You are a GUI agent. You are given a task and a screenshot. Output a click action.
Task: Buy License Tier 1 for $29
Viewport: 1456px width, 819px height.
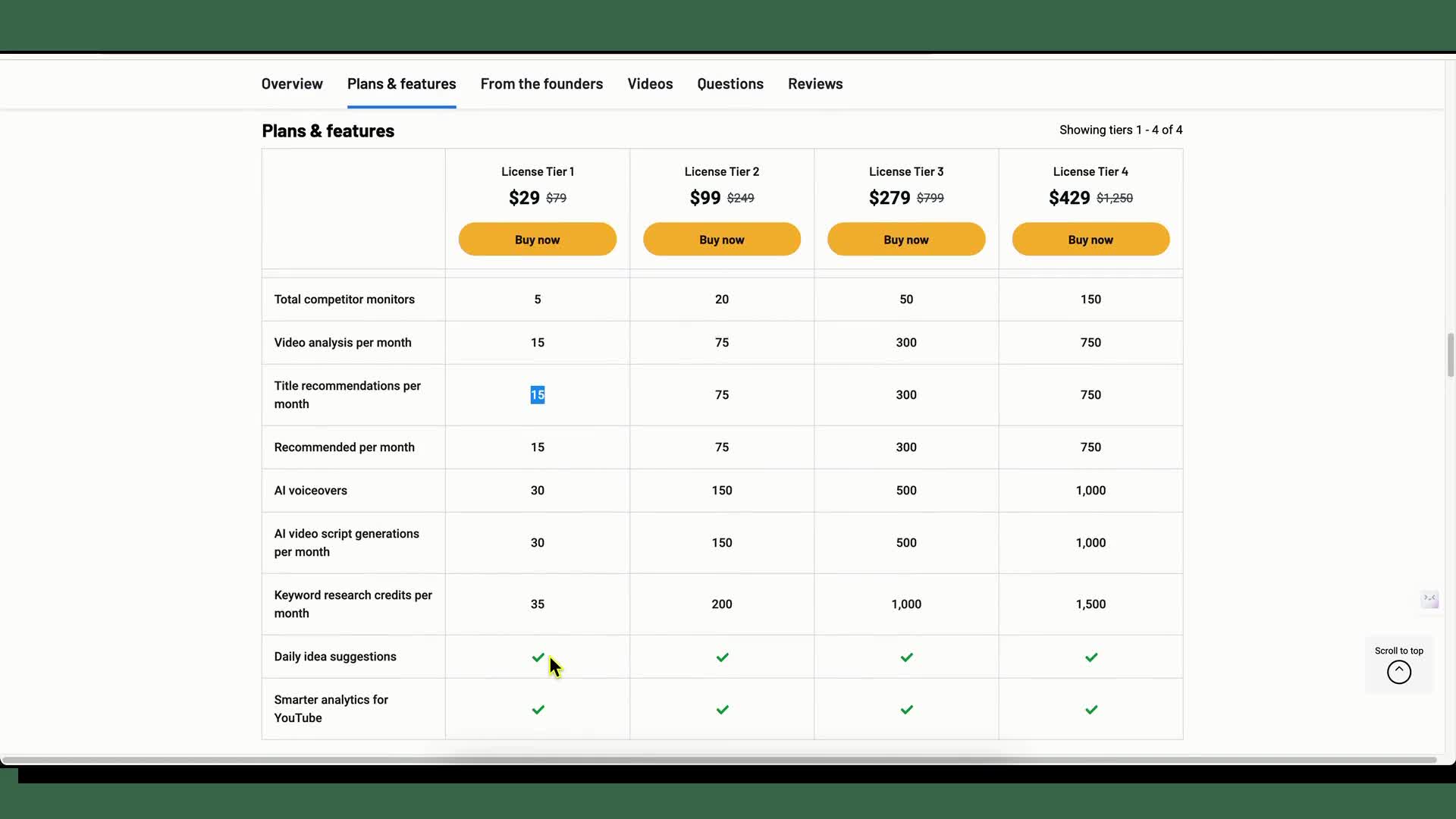[x=537, y=240]
